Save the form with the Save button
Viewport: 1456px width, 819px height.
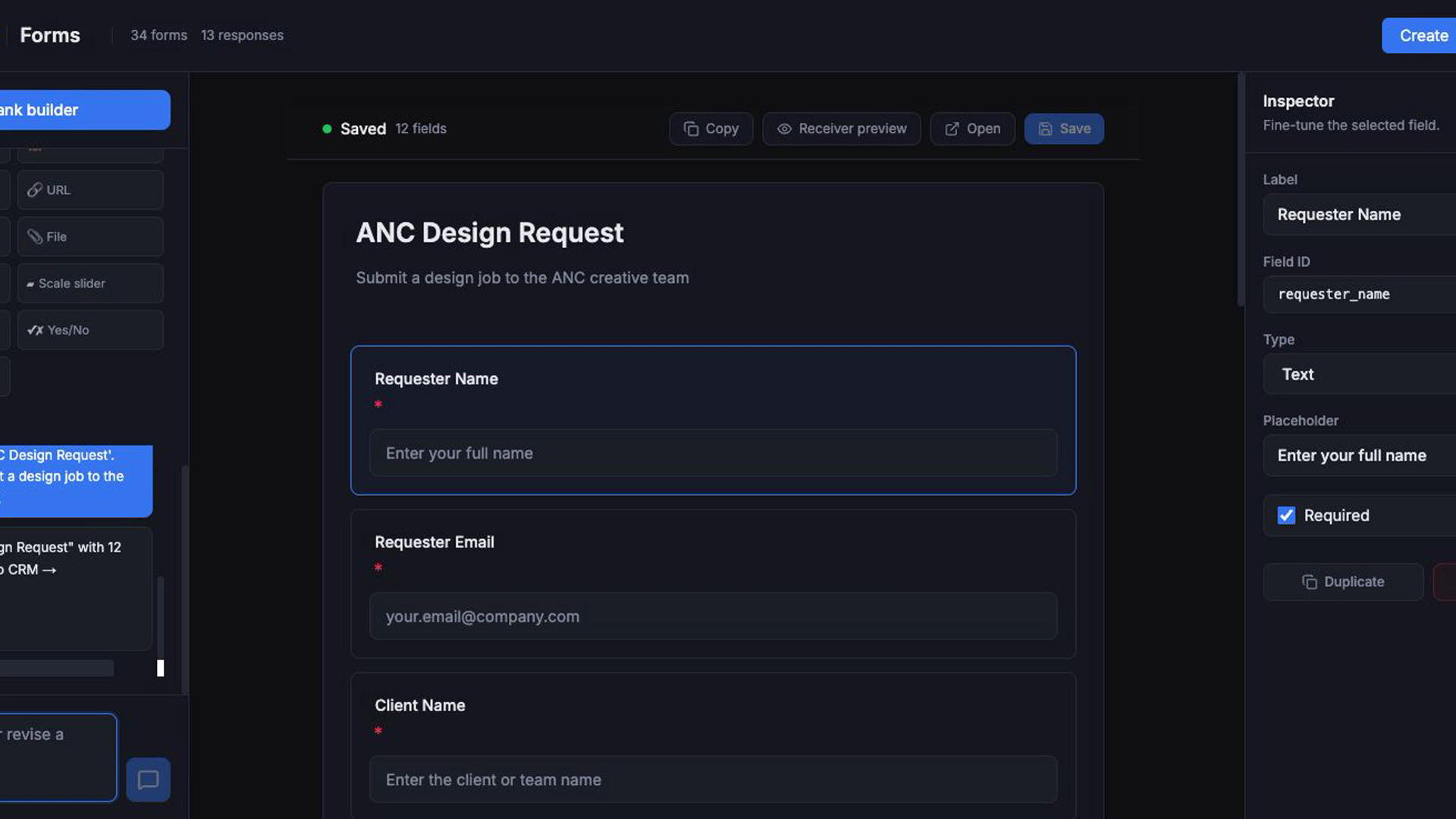click(x=1064, y=129)
